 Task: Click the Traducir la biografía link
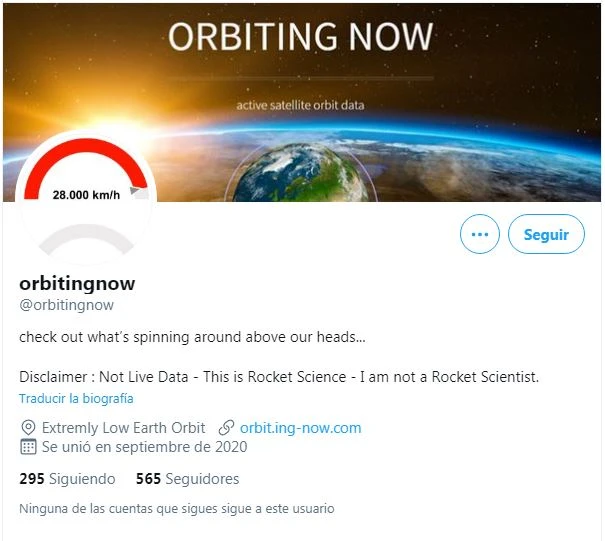click(76, 398)
